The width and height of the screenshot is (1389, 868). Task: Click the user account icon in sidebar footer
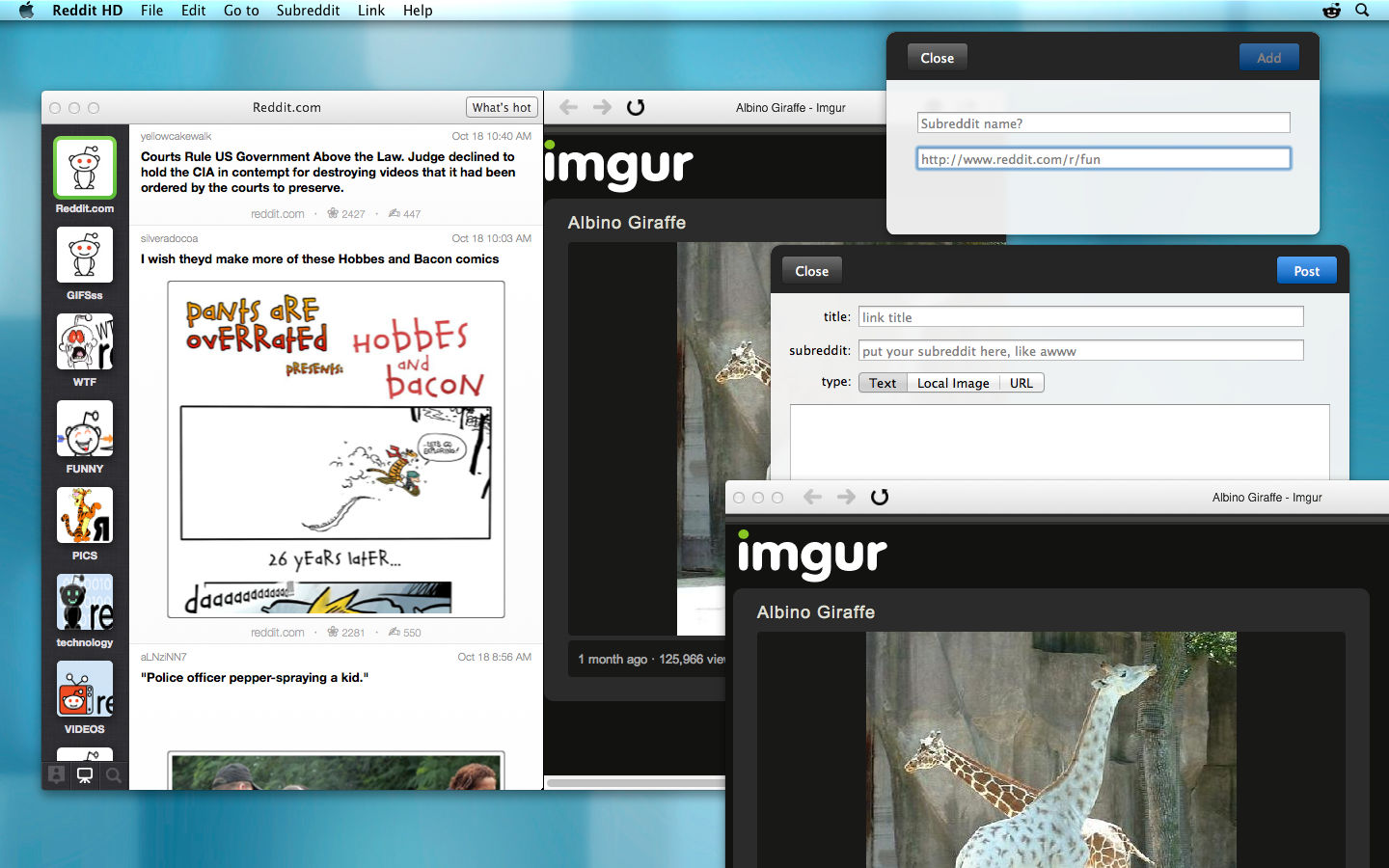(x=57, y=775)
